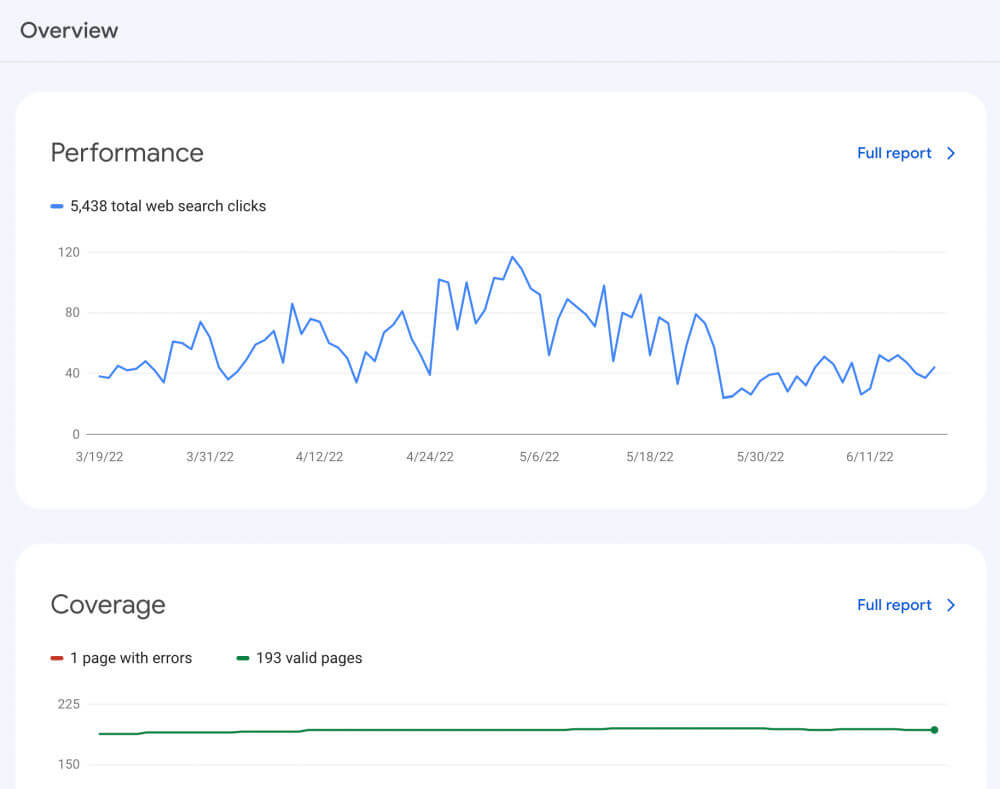Click the chevron arrow beside Performance Full report

(x=951, y=153)
